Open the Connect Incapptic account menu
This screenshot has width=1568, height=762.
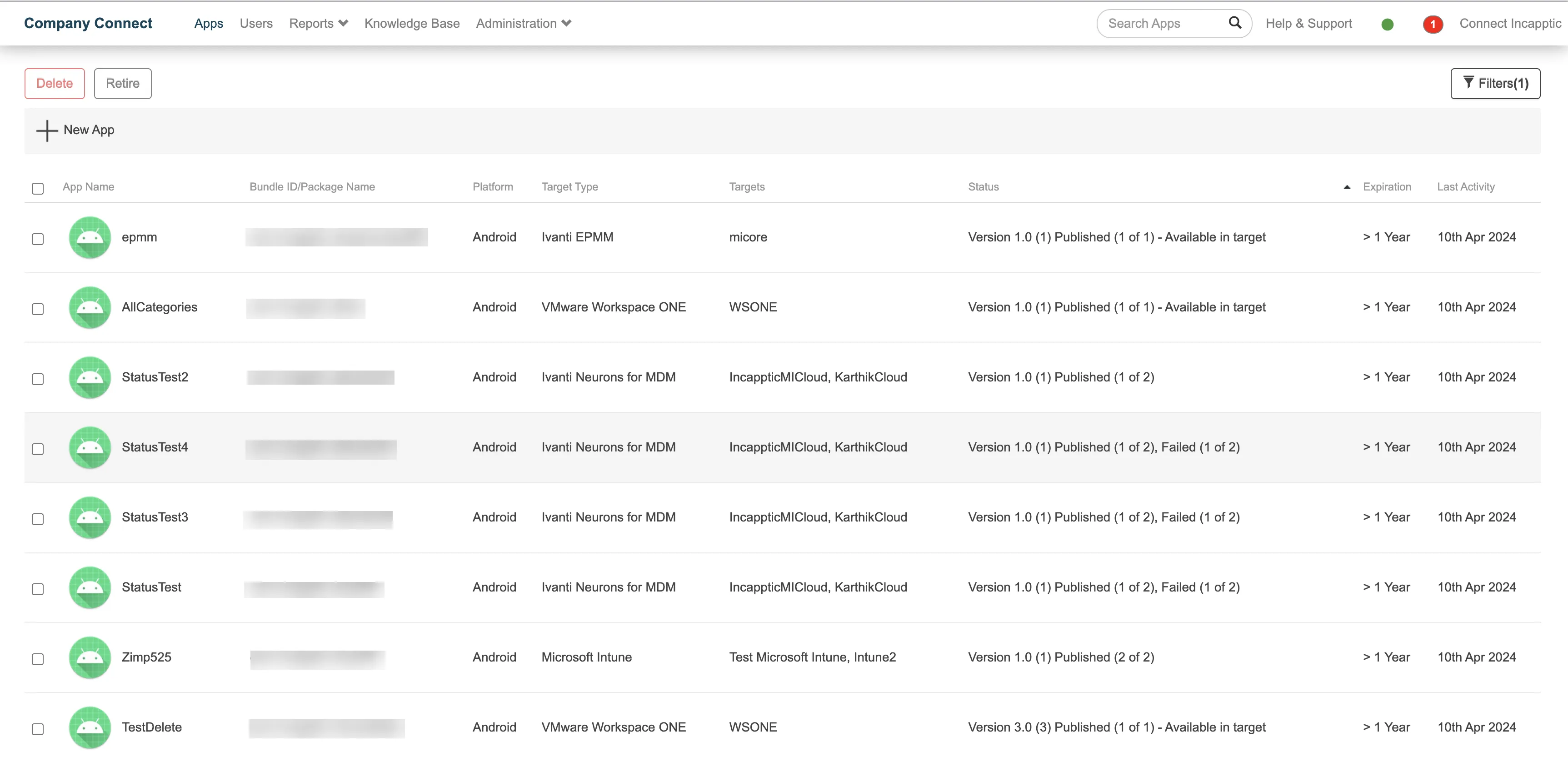click(x=1510, y=23)
